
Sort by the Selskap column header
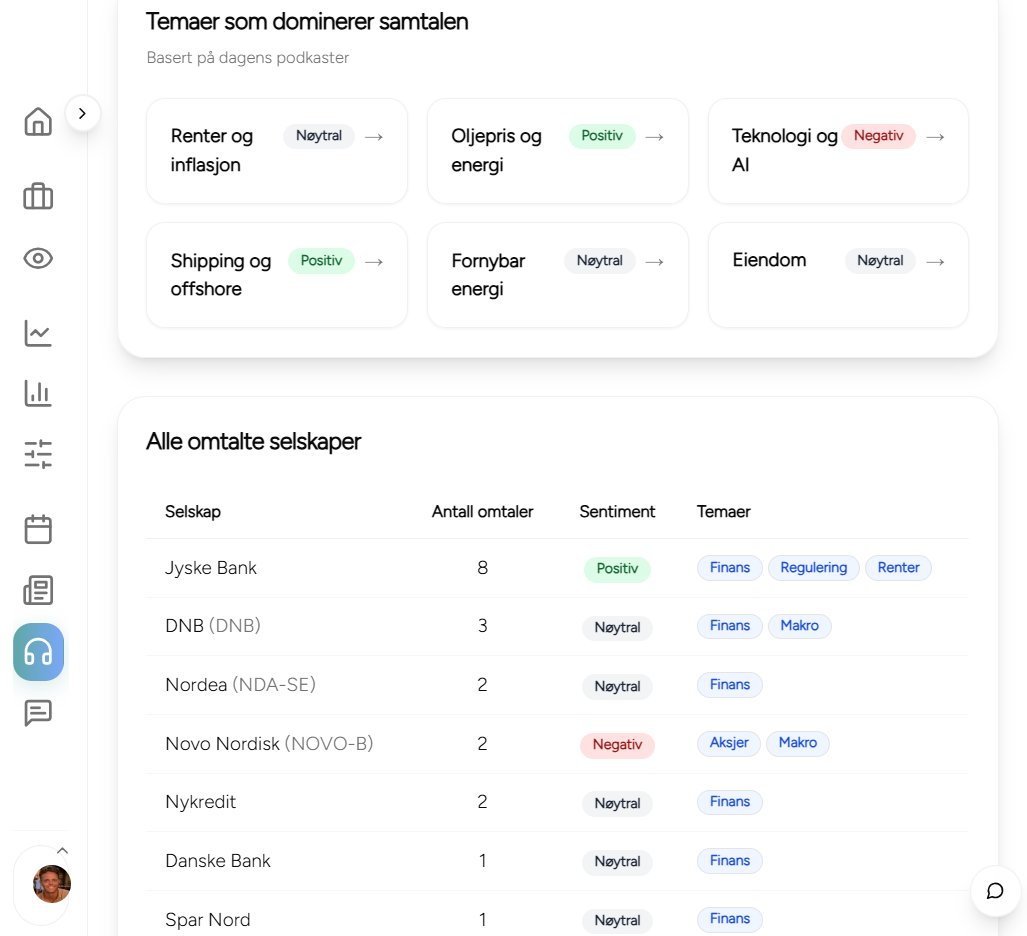[193, 512]
